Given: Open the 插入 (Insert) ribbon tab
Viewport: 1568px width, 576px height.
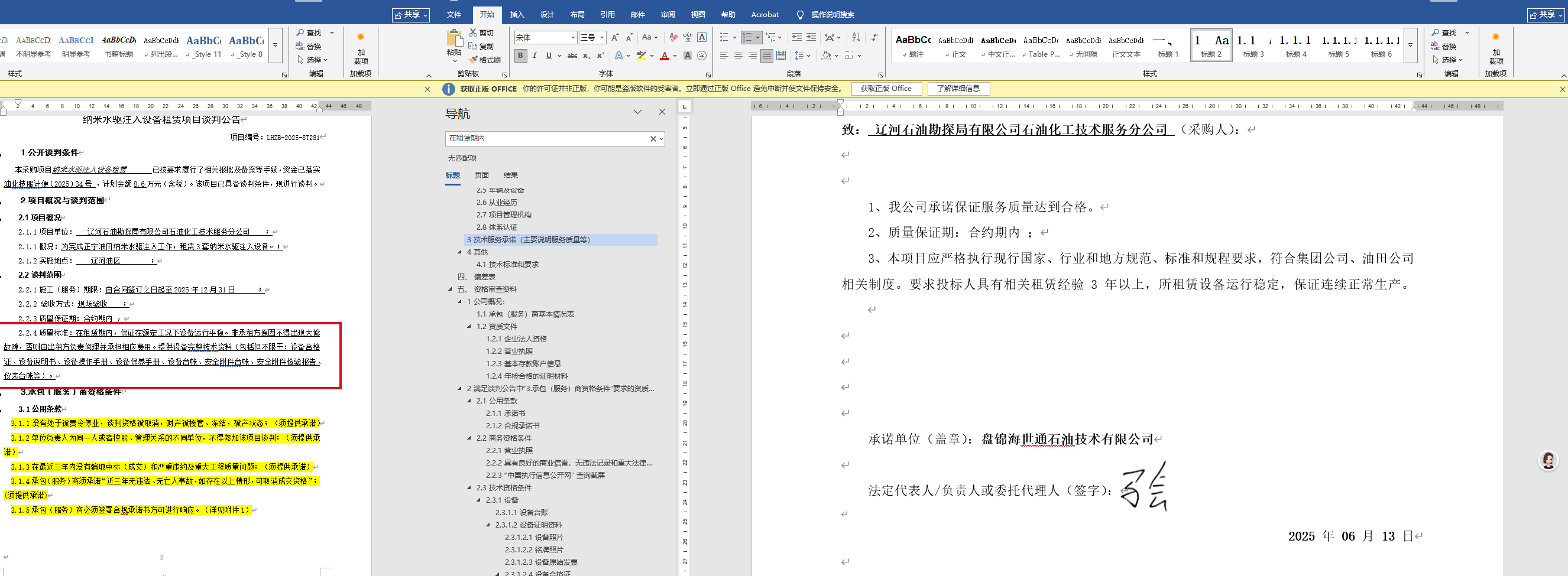Looking at the screenshot, I should pos(517,15).
